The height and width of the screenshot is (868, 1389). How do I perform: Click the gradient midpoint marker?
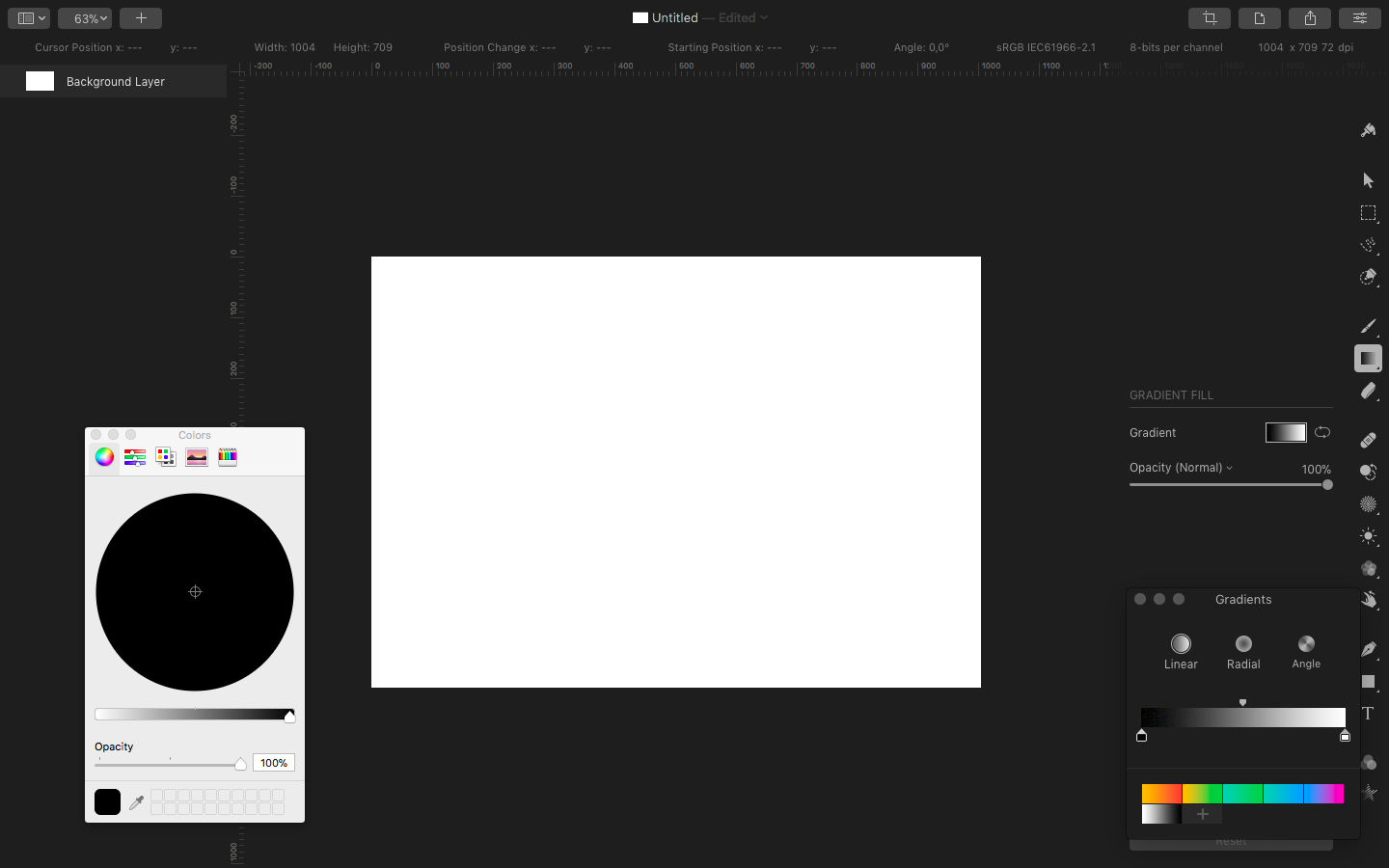pos(1242,702)
